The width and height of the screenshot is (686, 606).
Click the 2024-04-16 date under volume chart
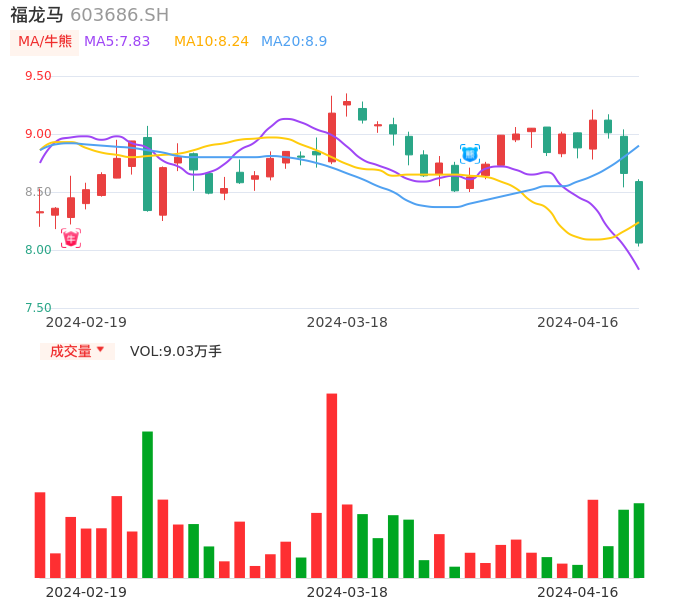click(x=578, y=592)
